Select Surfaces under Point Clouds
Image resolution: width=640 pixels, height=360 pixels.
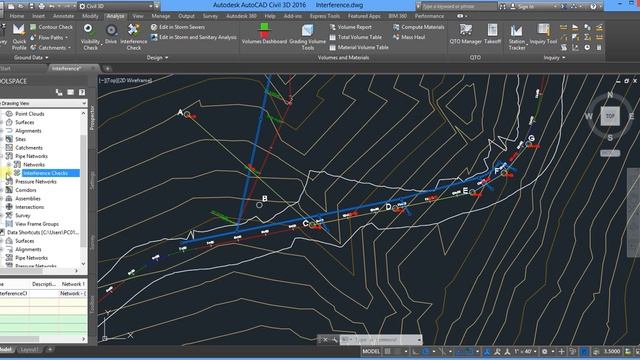[25, 122]
